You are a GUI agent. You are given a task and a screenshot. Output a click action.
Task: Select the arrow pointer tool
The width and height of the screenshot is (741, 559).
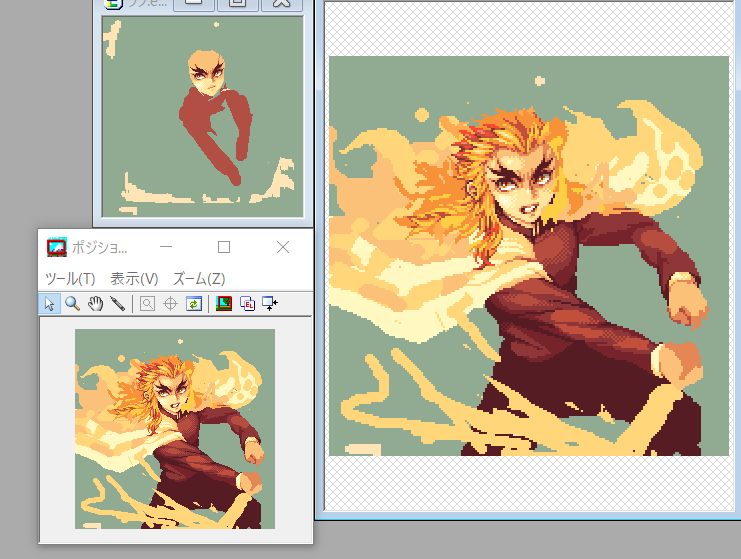(49, 303)
